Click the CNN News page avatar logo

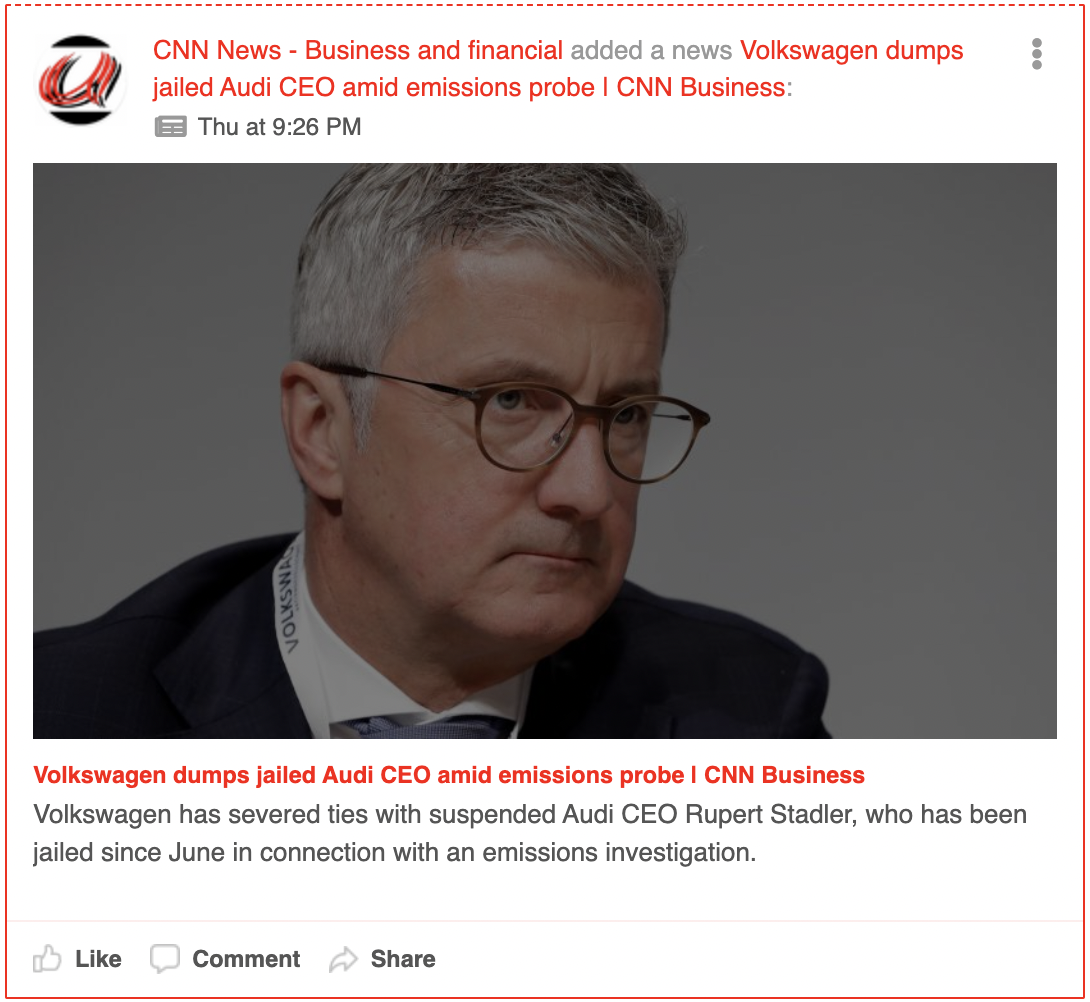80,80
